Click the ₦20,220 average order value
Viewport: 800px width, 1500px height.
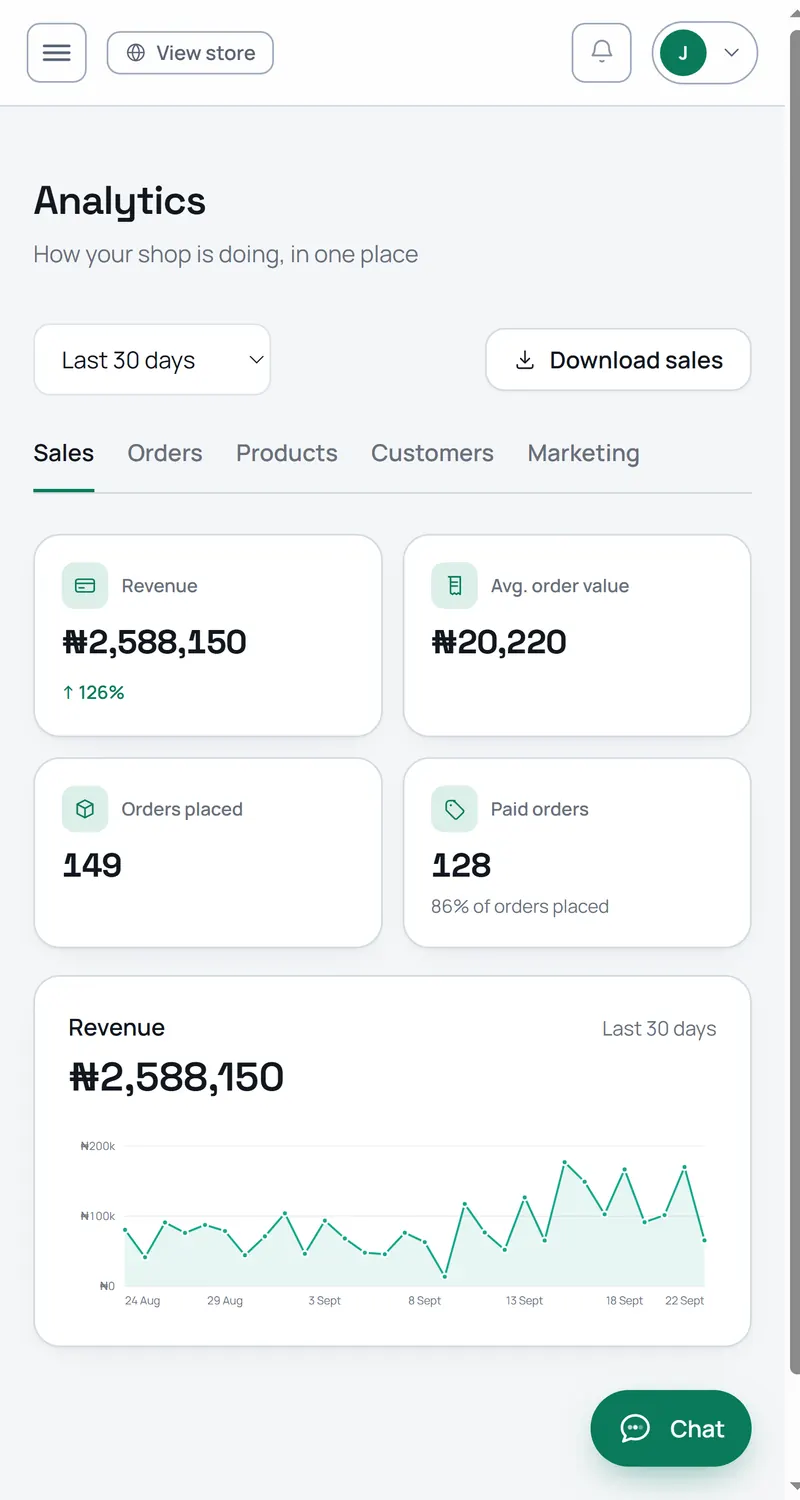pyautogui.click(x=499, y=642)
